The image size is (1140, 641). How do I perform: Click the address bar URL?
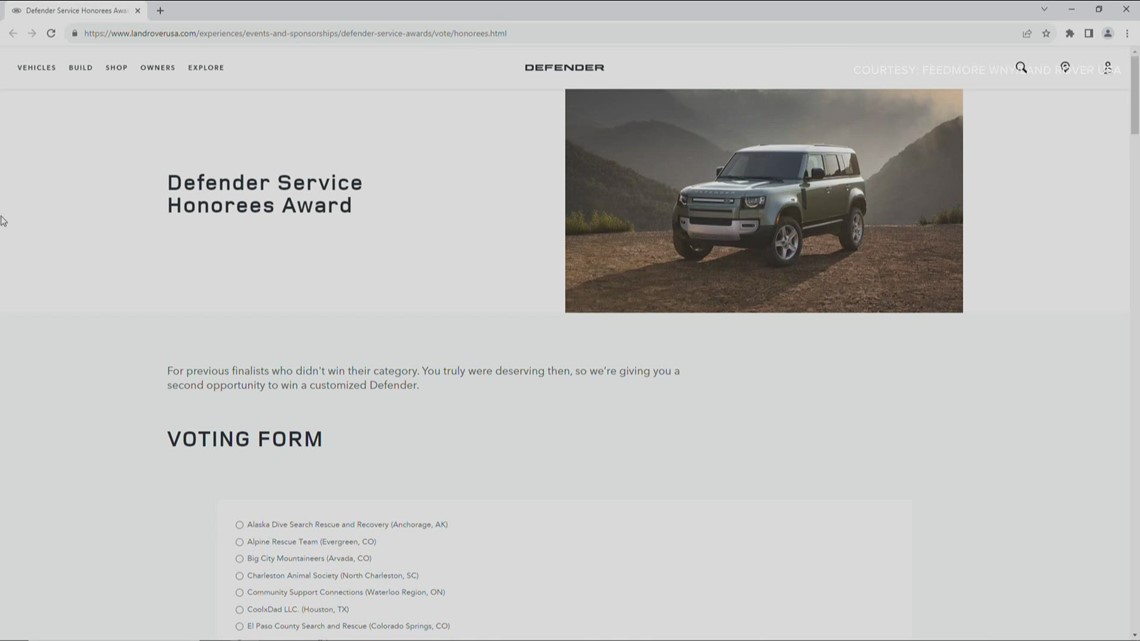295,33
